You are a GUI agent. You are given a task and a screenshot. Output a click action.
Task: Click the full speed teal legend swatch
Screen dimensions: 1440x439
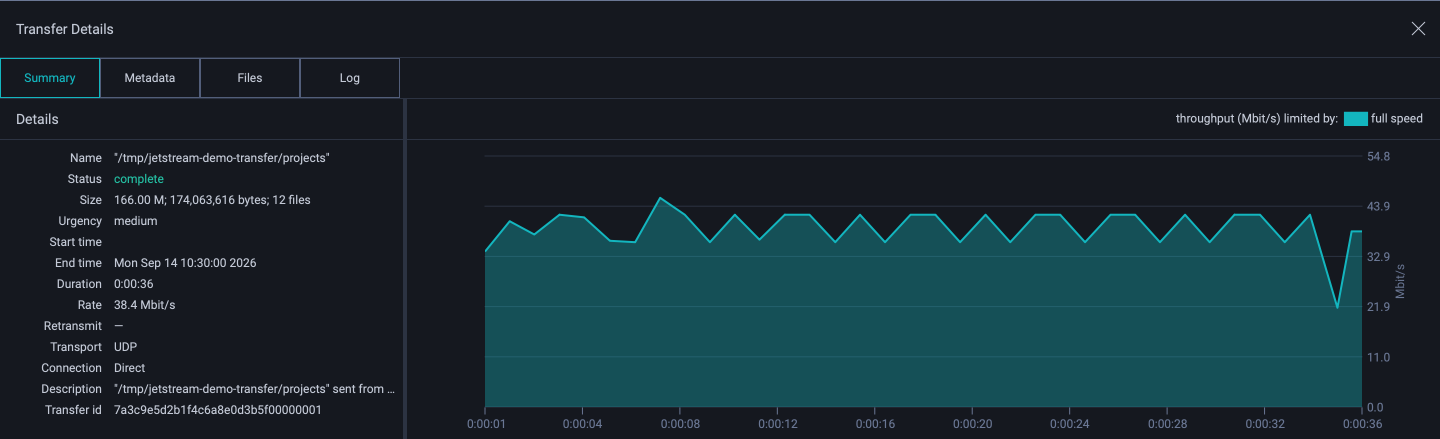click(x=1355, y=119)
